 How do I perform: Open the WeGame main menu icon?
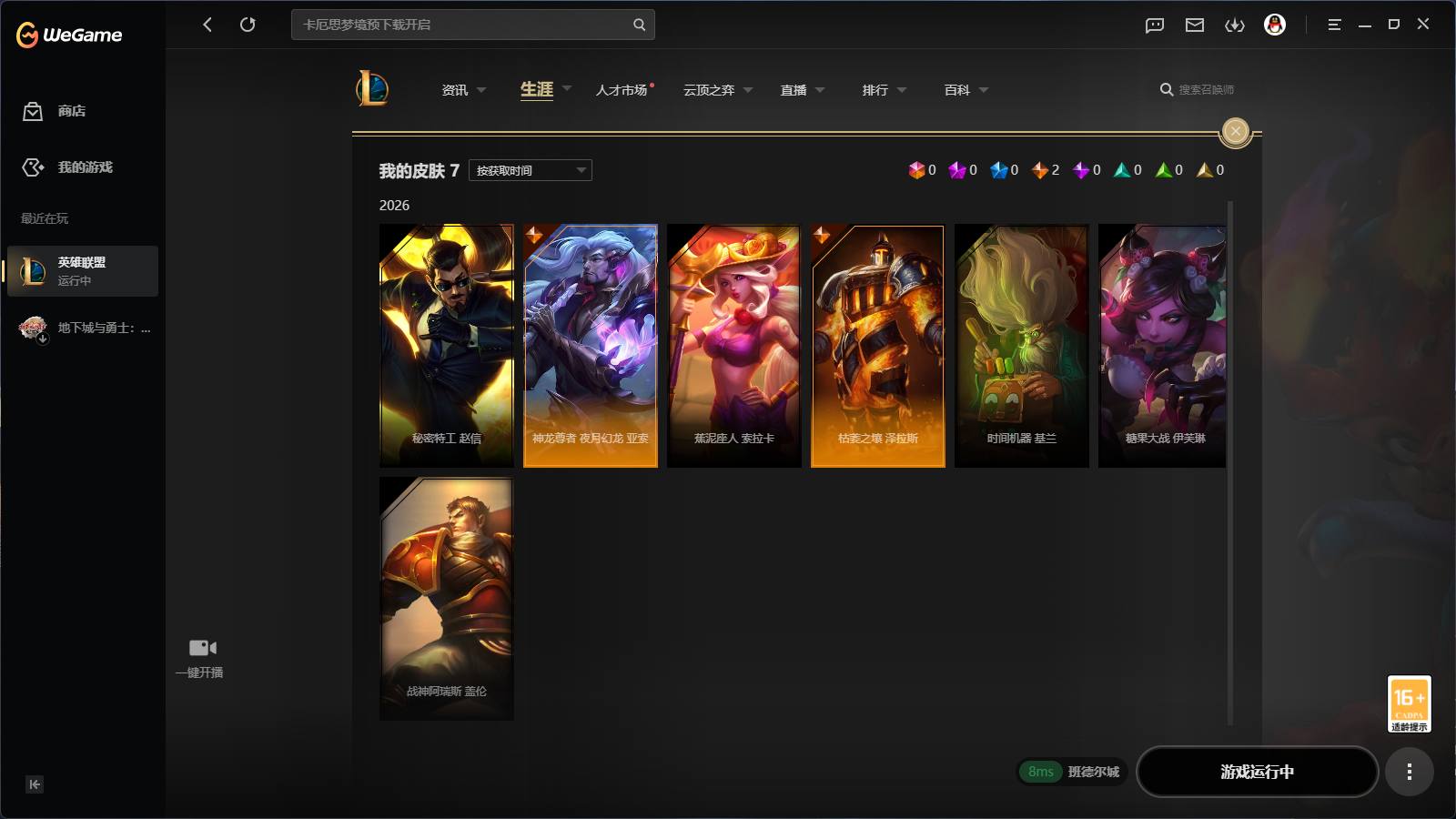point(1334,25)
